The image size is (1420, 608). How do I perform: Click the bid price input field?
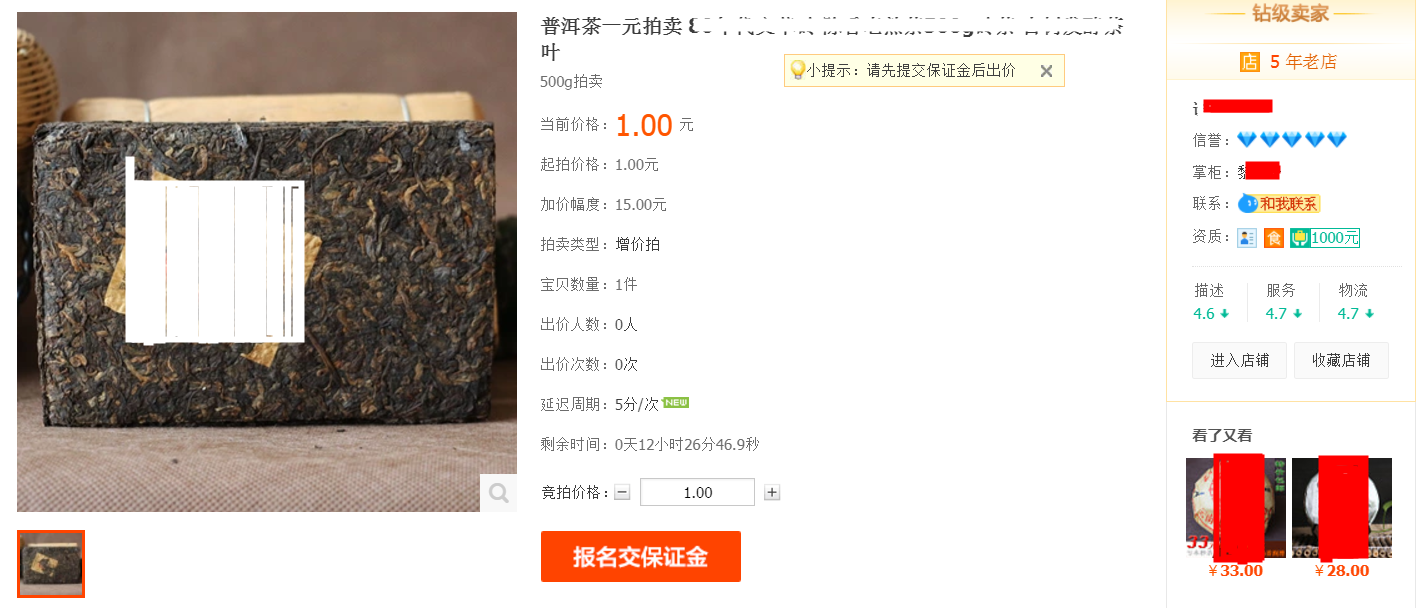pyautogui.click(x=697, y=492)
